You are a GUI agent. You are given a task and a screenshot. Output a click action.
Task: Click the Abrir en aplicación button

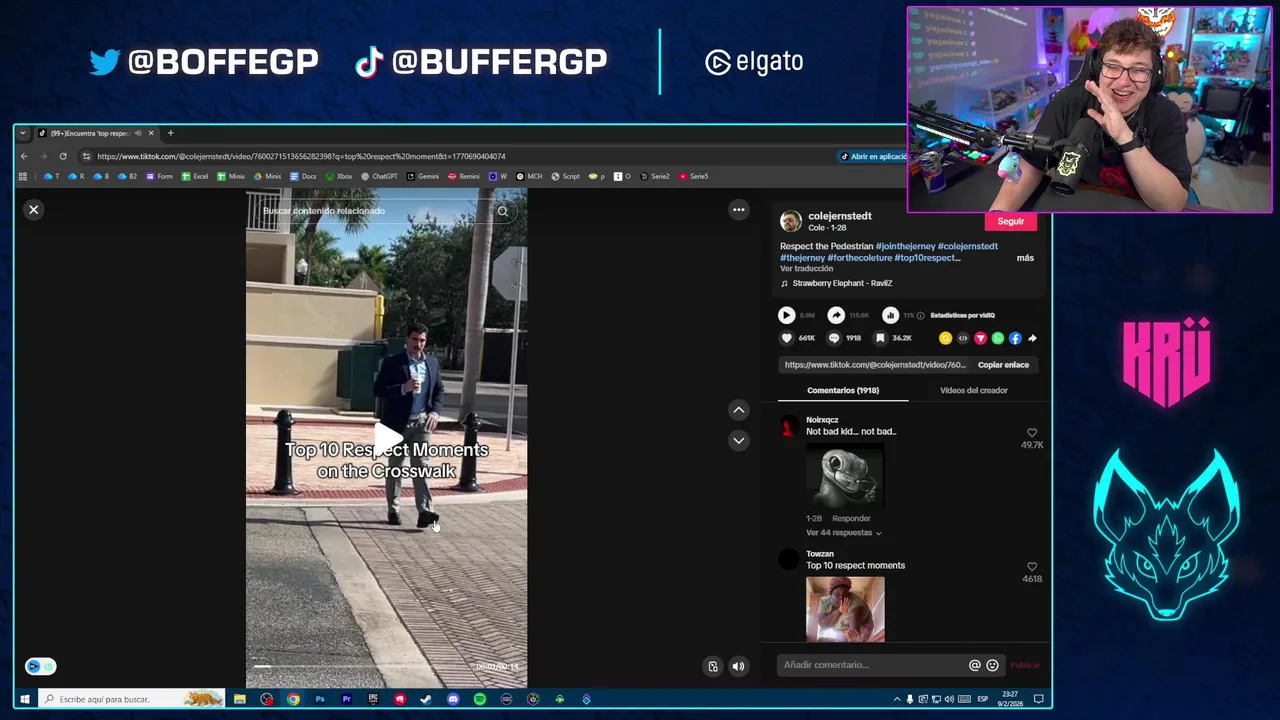[x=873, y=156]
